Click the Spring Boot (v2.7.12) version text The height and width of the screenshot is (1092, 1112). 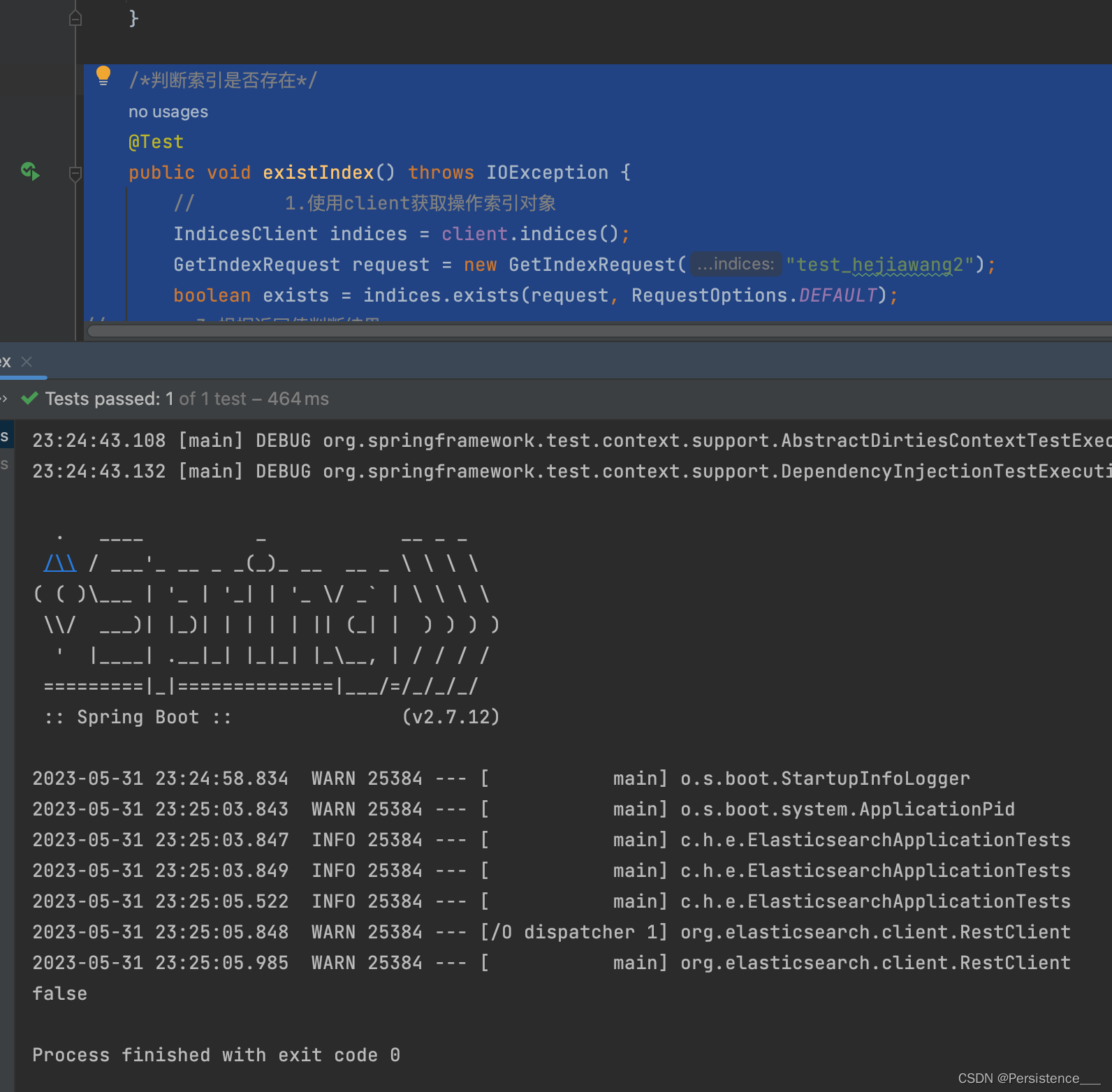coord(451,717)
